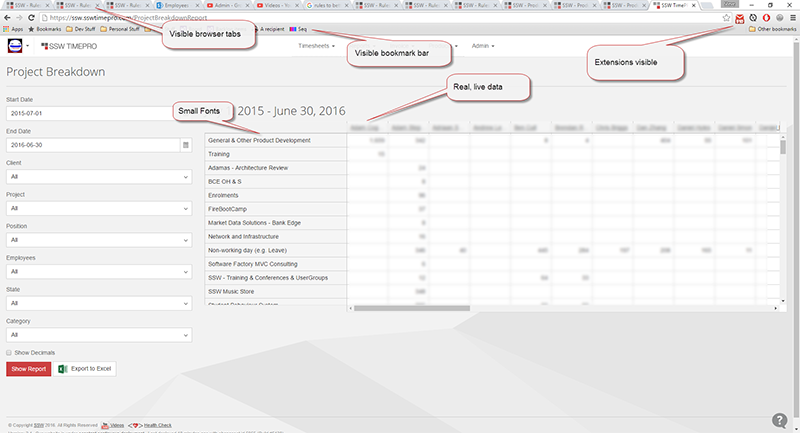
Task: Expand the Position dropdown
Action: tap(98, 241)
